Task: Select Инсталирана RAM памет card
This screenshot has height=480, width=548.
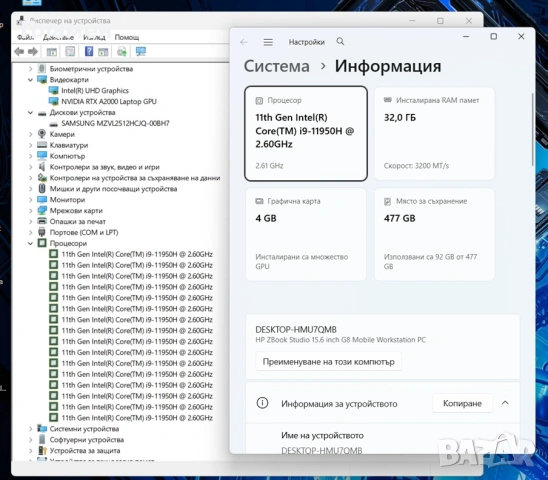Action: pos(434,134)
